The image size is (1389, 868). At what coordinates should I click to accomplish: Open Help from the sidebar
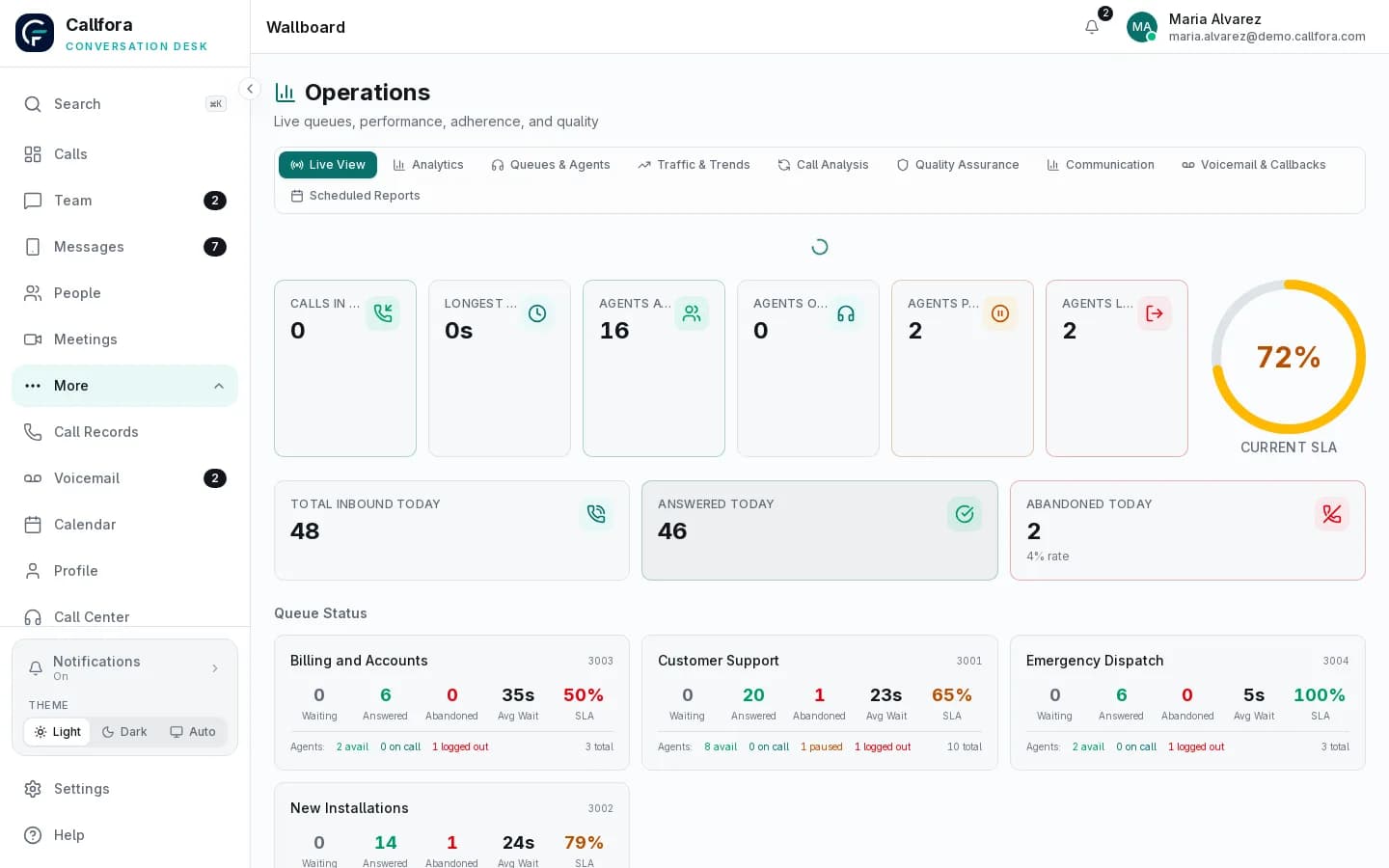[x=124, y=835]
